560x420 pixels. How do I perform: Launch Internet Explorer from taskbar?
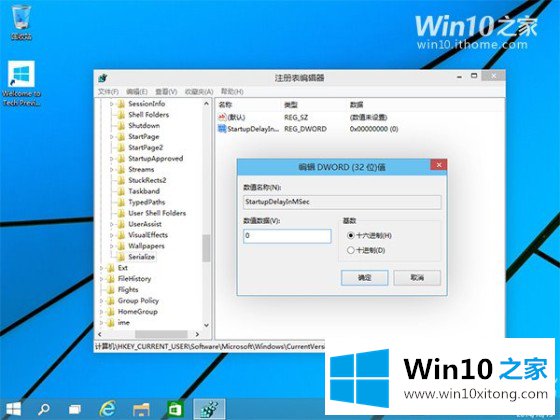coord(108,409)
